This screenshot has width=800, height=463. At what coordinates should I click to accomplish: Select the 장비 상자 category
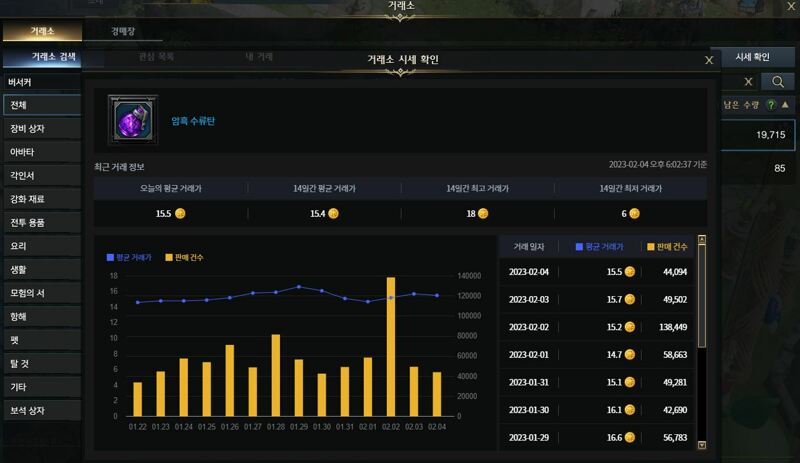coord(42,129)
